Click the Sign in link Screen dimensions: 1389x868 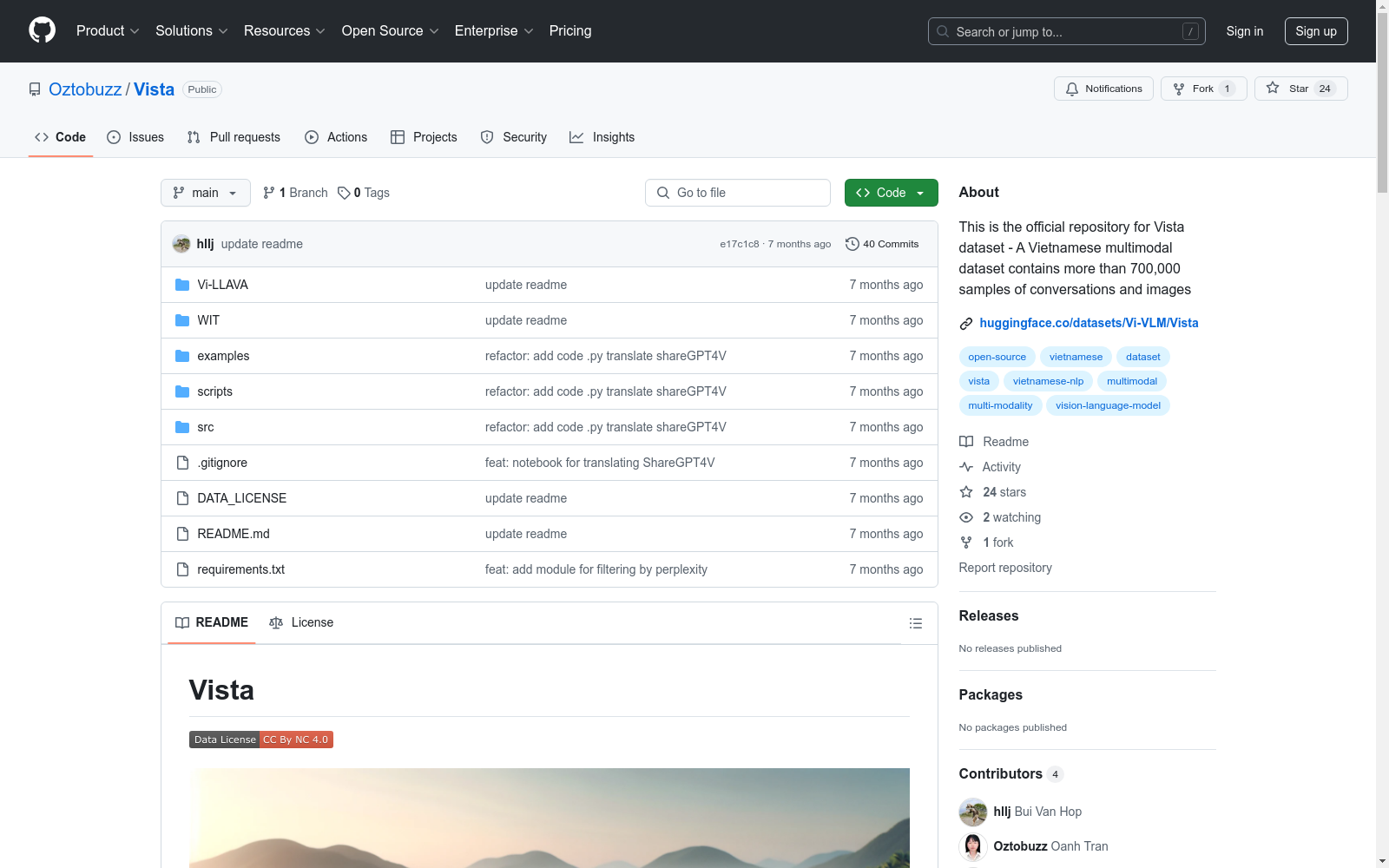click(1245, 31)
